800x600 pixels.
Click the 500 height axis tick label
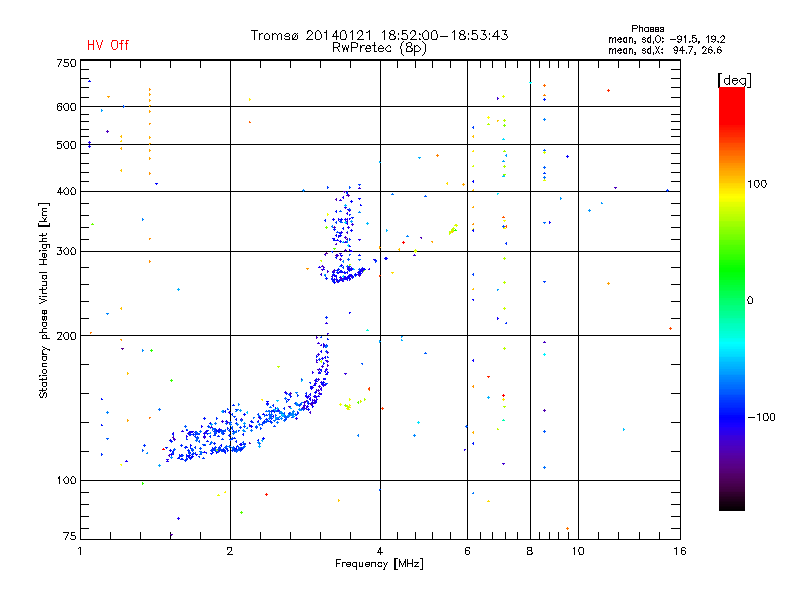(66, 145)
